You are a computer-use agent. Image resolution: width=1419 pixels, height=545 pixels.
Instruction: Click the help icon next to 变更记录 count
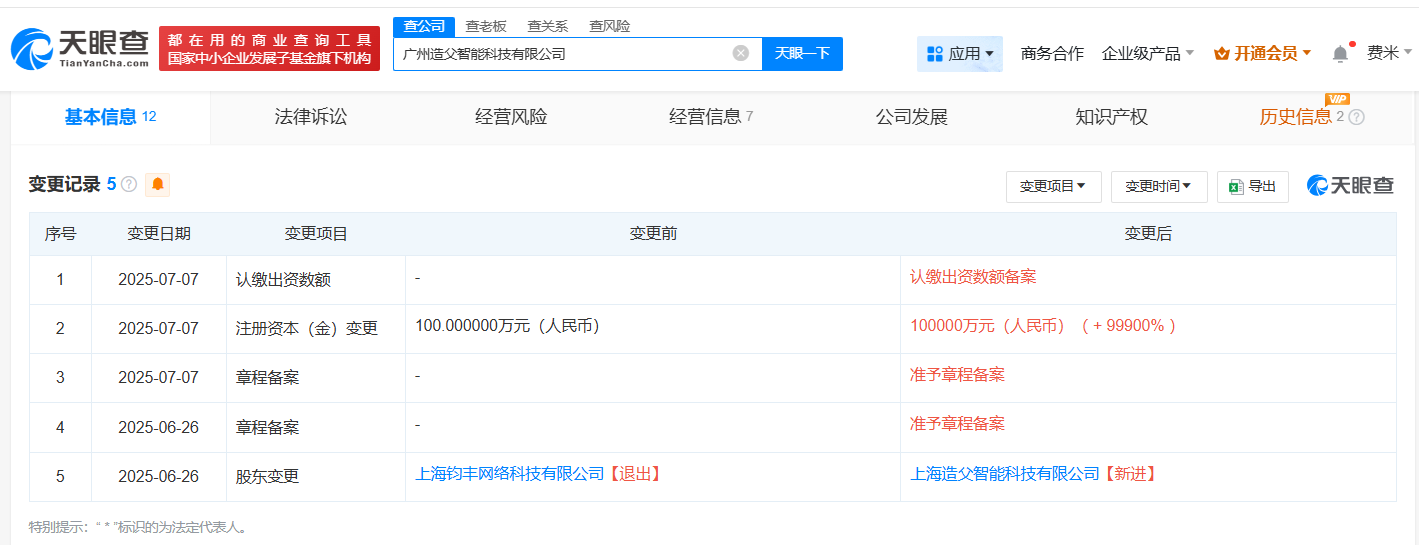click(129, 184)
